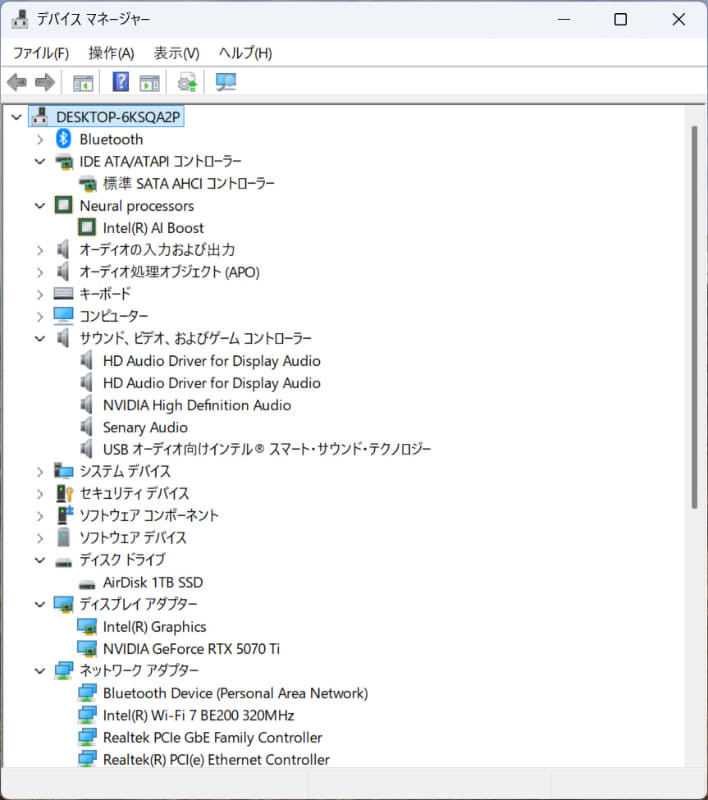Maximize the Device Manager window
Viewport: 708px width, 800px height.
620,19
